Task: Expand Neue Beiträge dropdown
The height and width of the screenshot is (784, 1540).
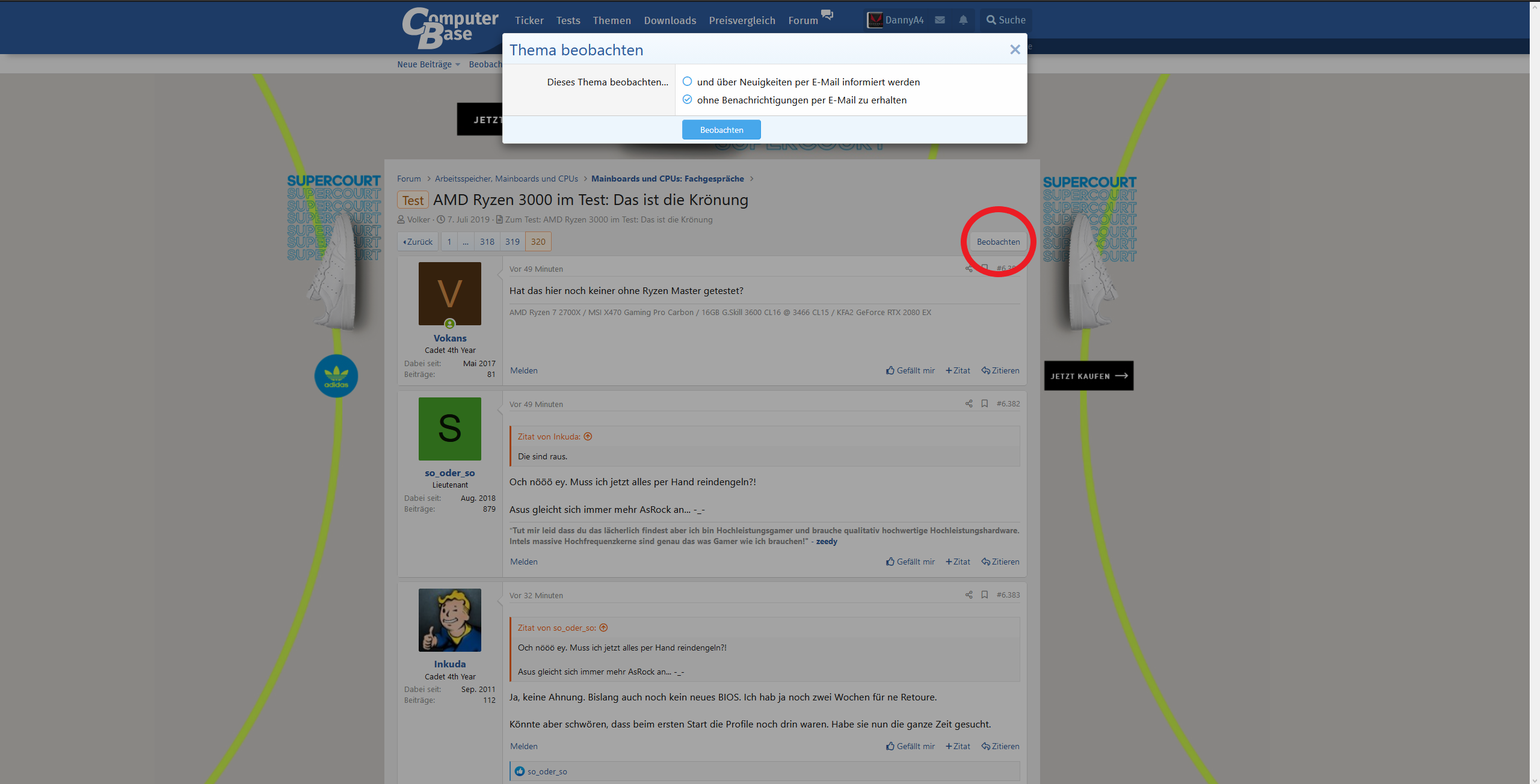Action: [x=458, y=65]
